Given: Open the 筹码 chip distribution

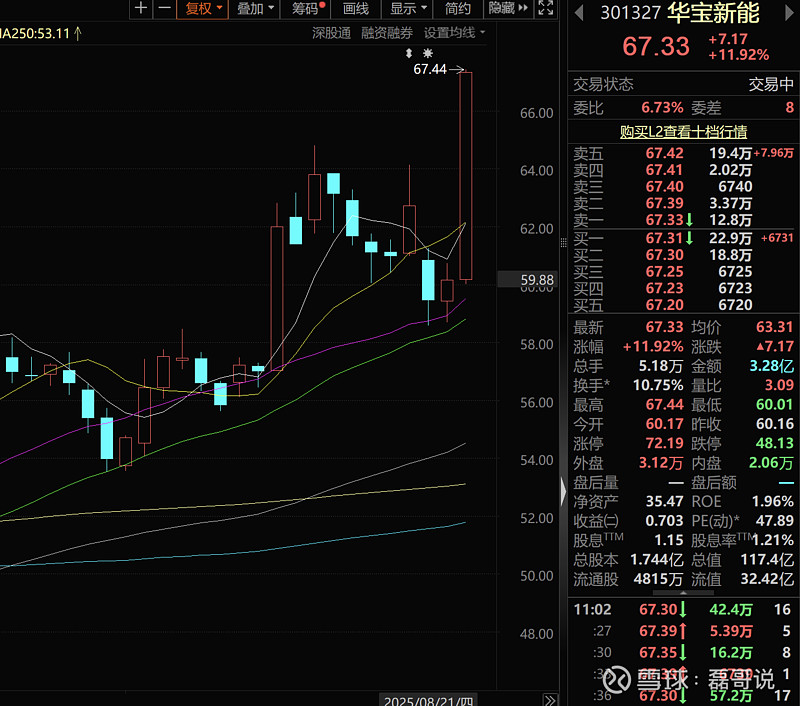Looking at the screenshot, I should coord(306,9).
